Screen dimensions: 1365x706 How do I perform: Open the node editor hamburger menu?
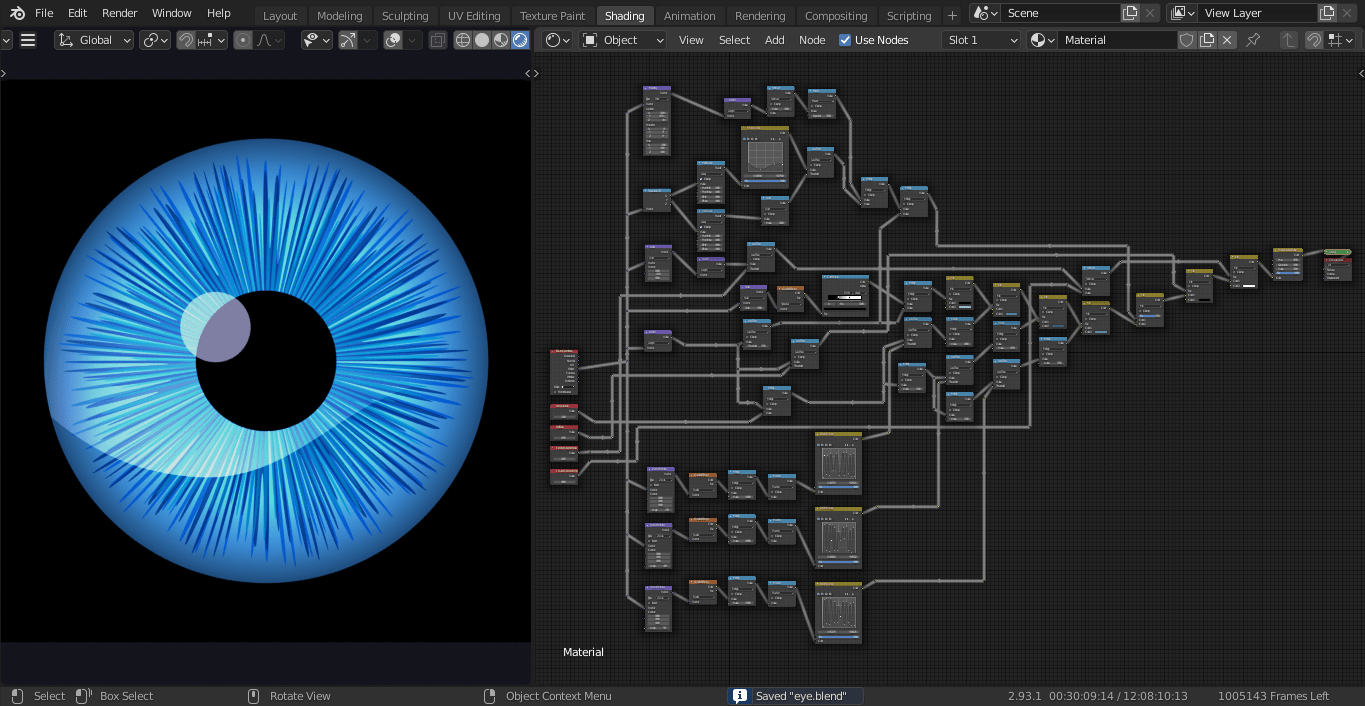pos(29,40)
